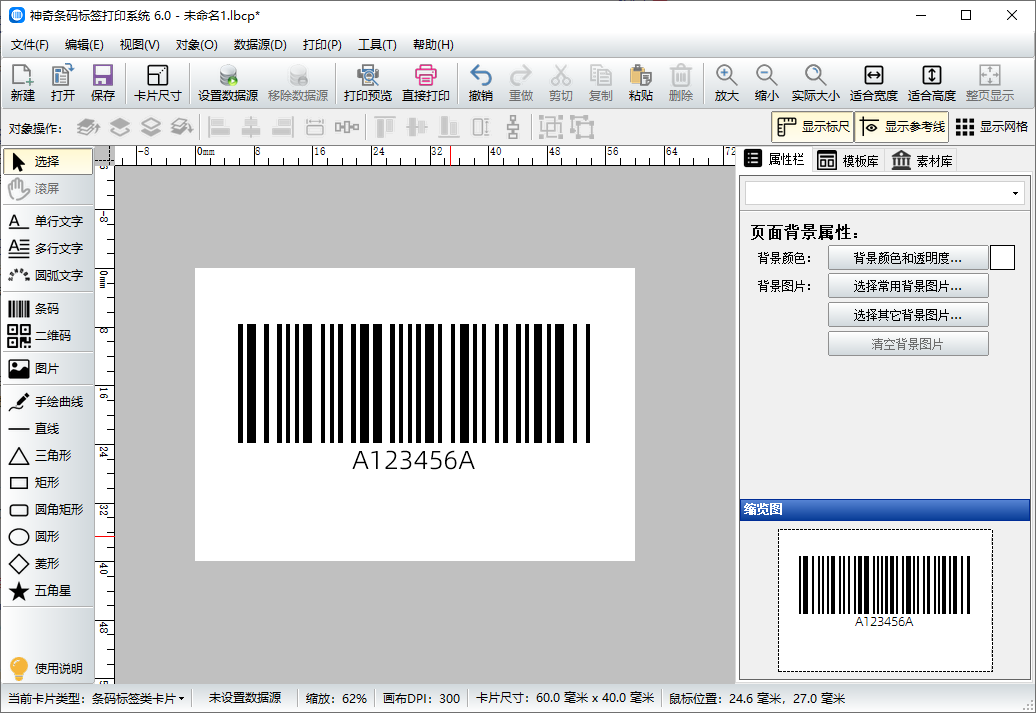Click the print preview (打印预览) icon
The width and height of the screenshot is (1036, 713).
pos(367,83)
